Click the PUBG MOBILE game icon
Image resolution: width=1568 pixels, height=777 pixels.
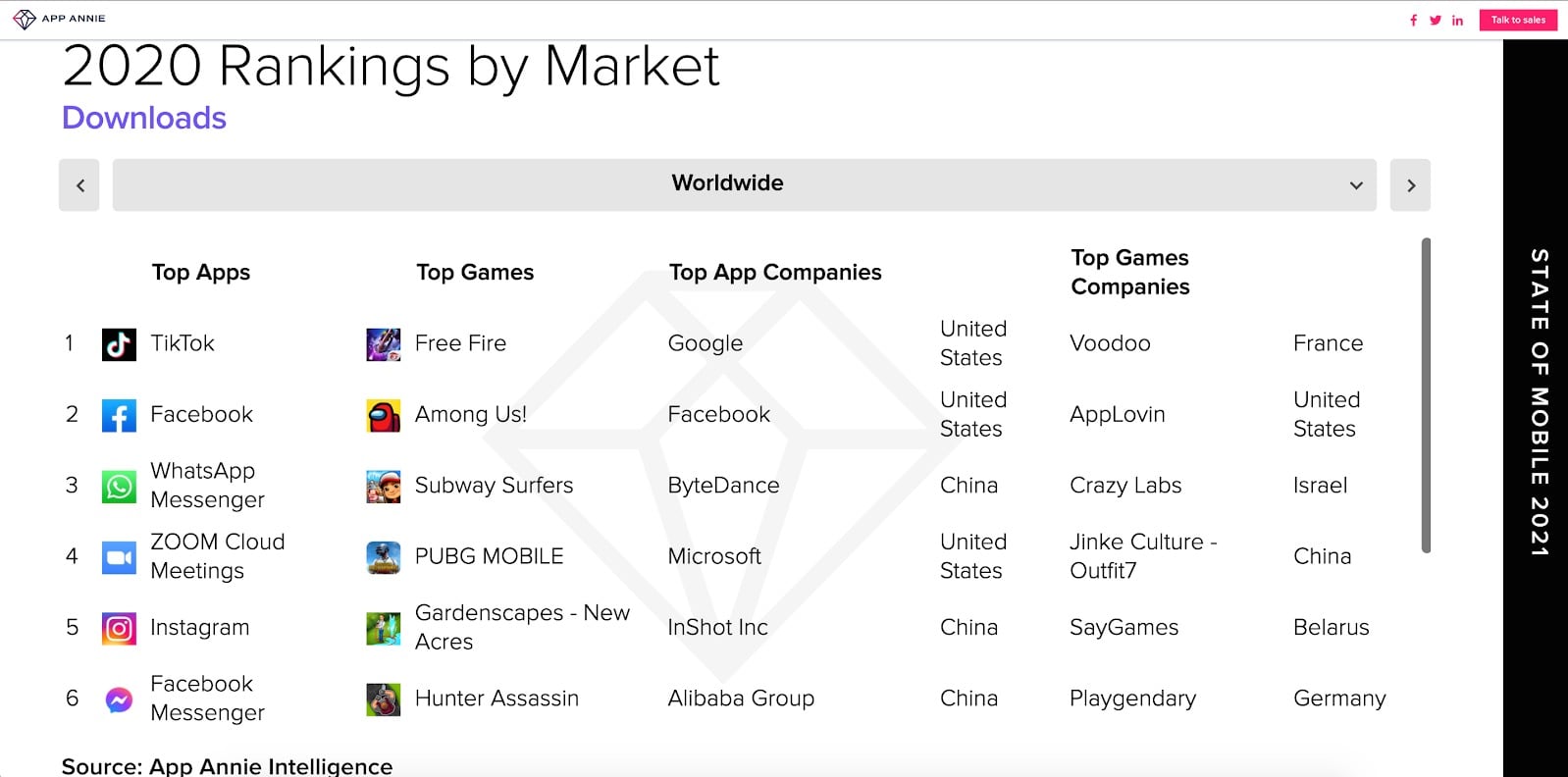[x=383, y=557]
